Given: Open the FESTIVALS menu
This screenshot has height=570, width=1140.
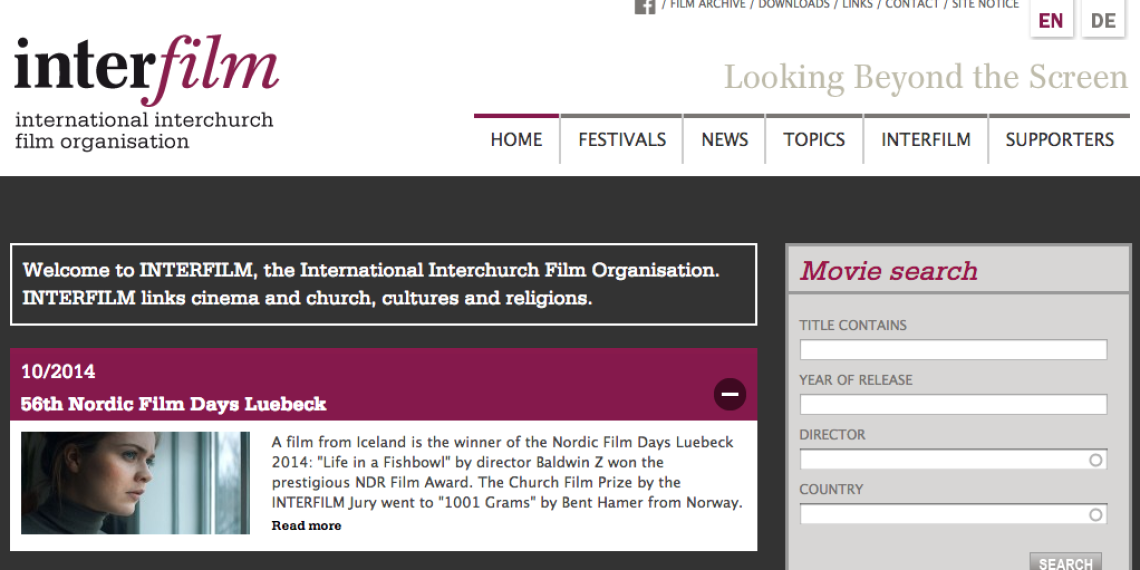Looking at the screenshot, I should (x=622, y=140).
